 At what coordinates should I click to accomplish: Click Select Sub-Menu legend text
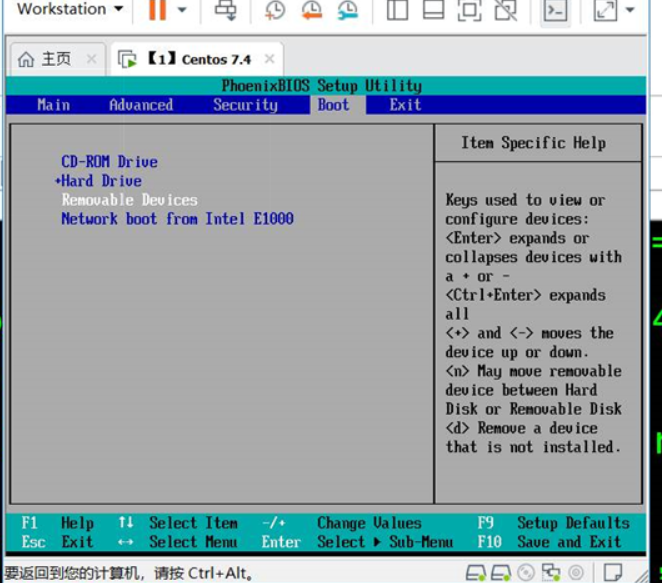[385, 542]
